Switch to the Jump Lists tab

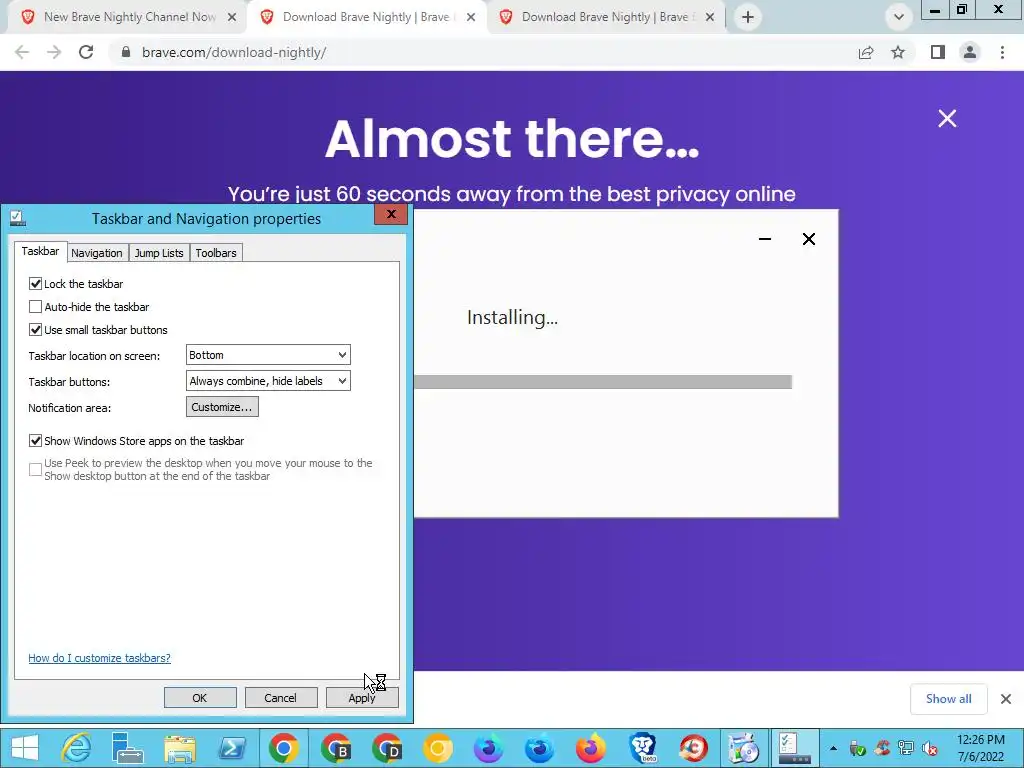point(159,253)
